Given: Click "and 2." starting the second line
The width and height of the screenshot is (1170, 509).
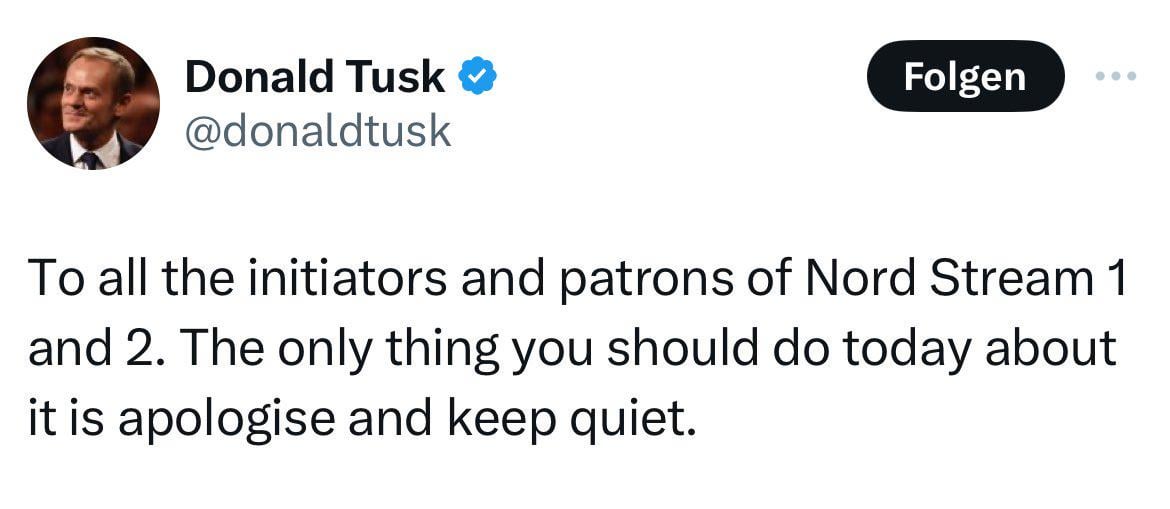Looking at the screenshot, I should (89, 348).
